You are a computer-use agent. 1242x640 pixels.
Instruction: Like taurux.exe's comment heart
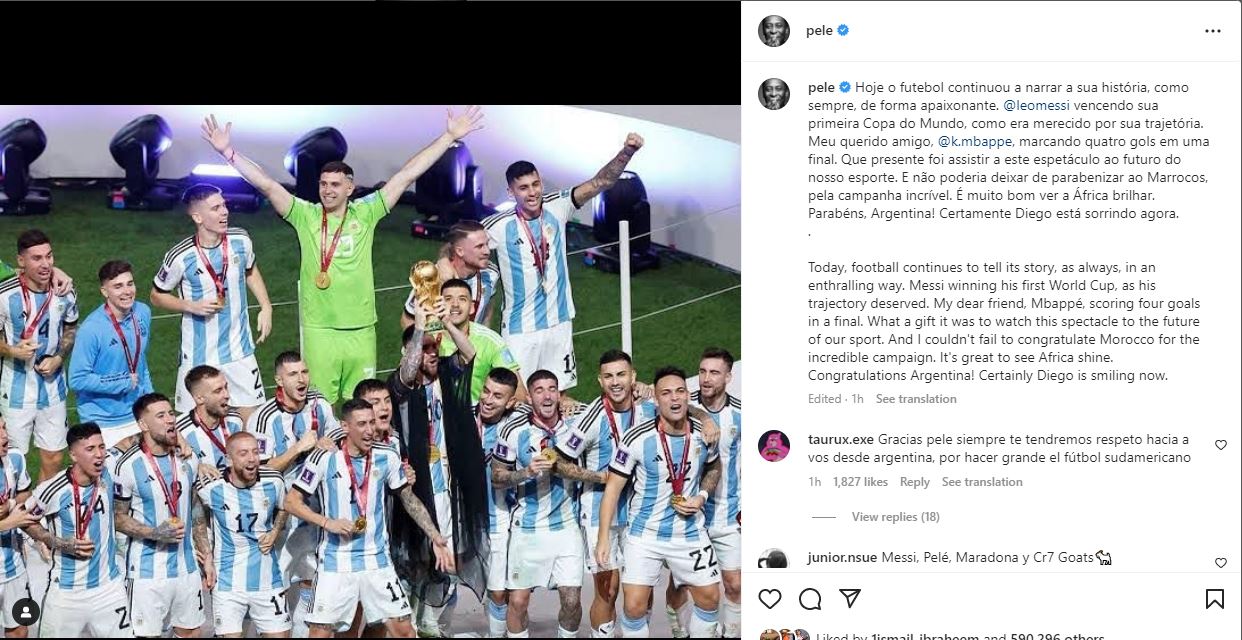[1221, 445]
